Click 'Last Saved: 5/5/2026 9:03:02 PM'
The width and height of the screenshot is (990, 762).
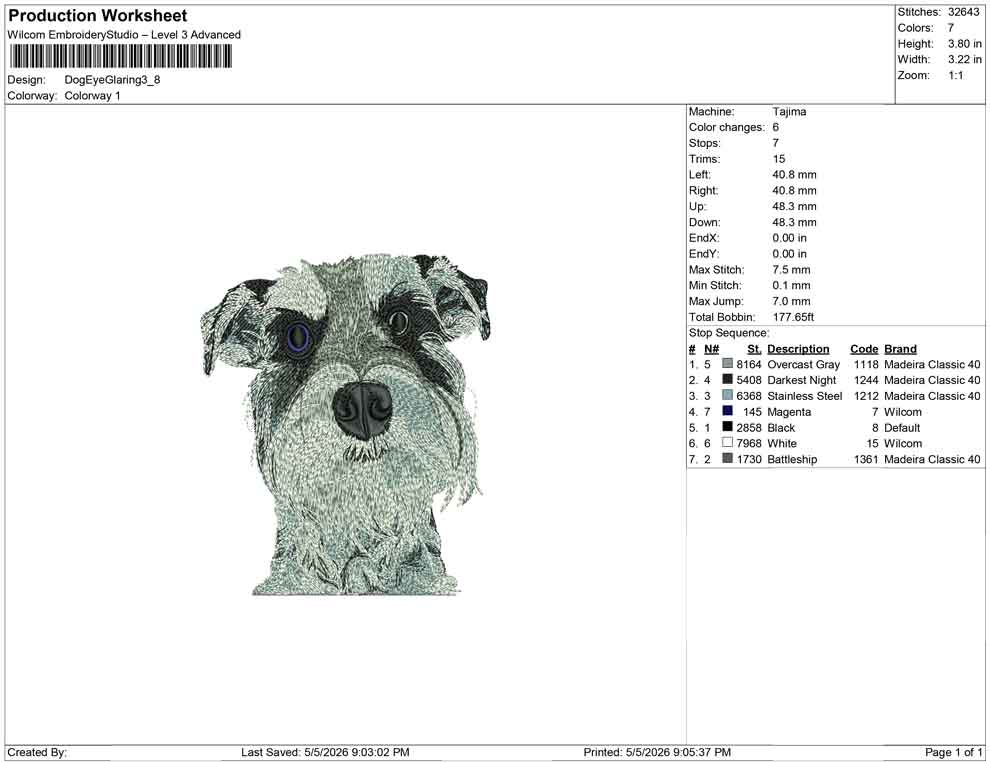325,752
